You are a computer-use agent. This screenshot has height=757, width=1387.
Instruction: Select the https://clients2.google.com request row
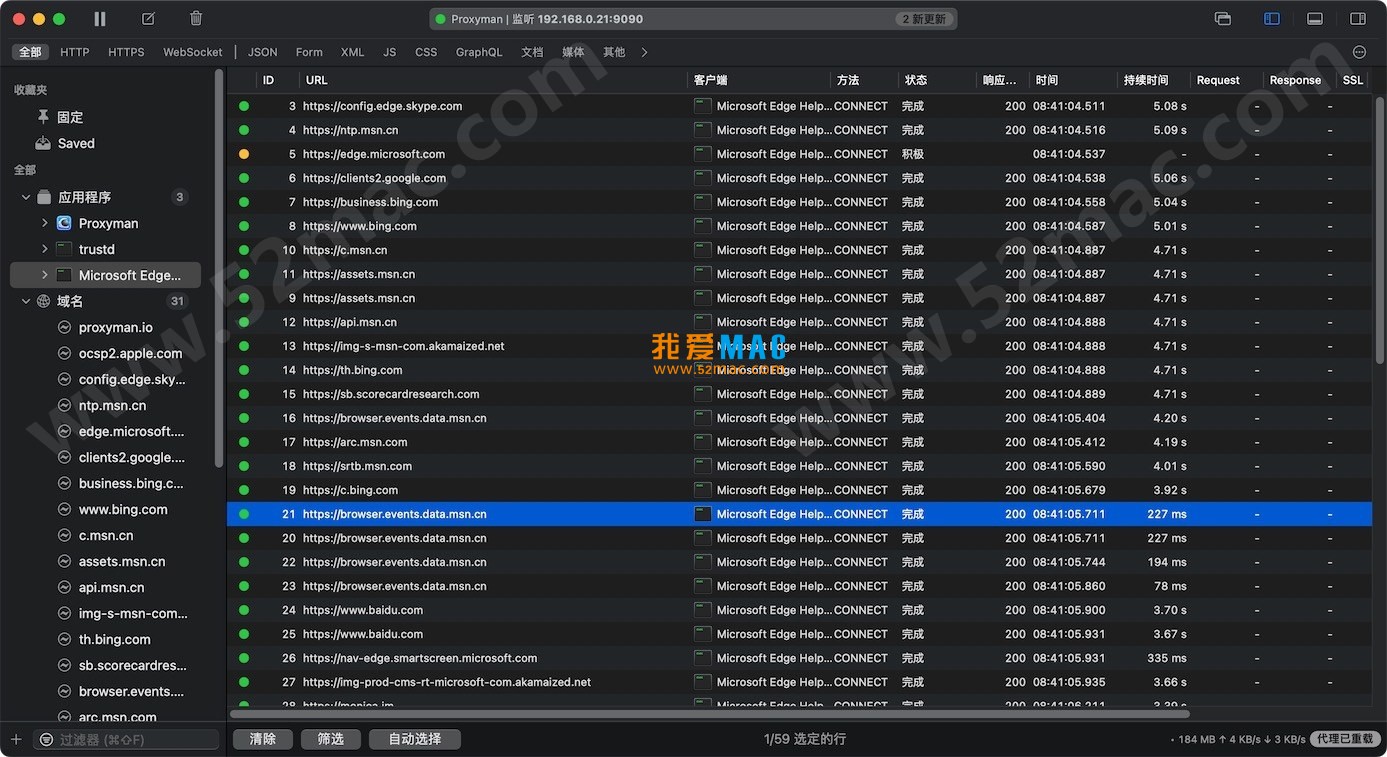point(799,178)
